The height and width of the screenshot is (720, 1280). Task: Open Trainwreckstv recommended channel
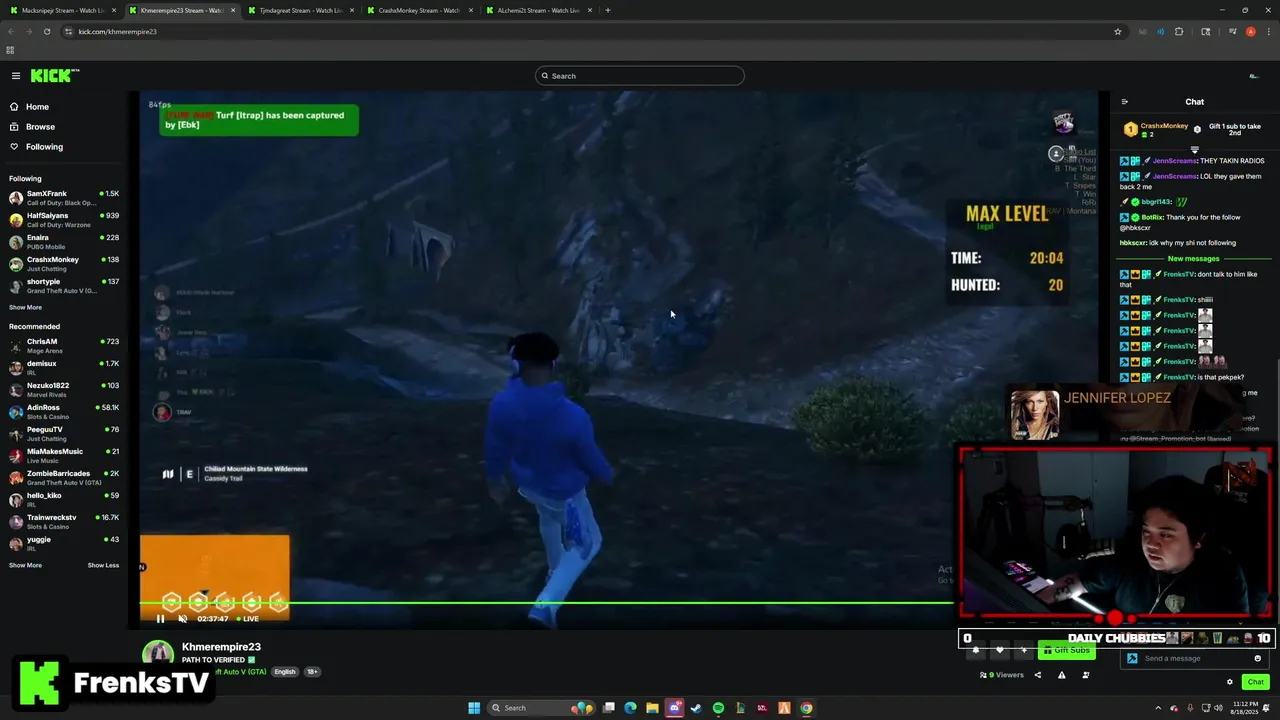click(x=64, y=521)
